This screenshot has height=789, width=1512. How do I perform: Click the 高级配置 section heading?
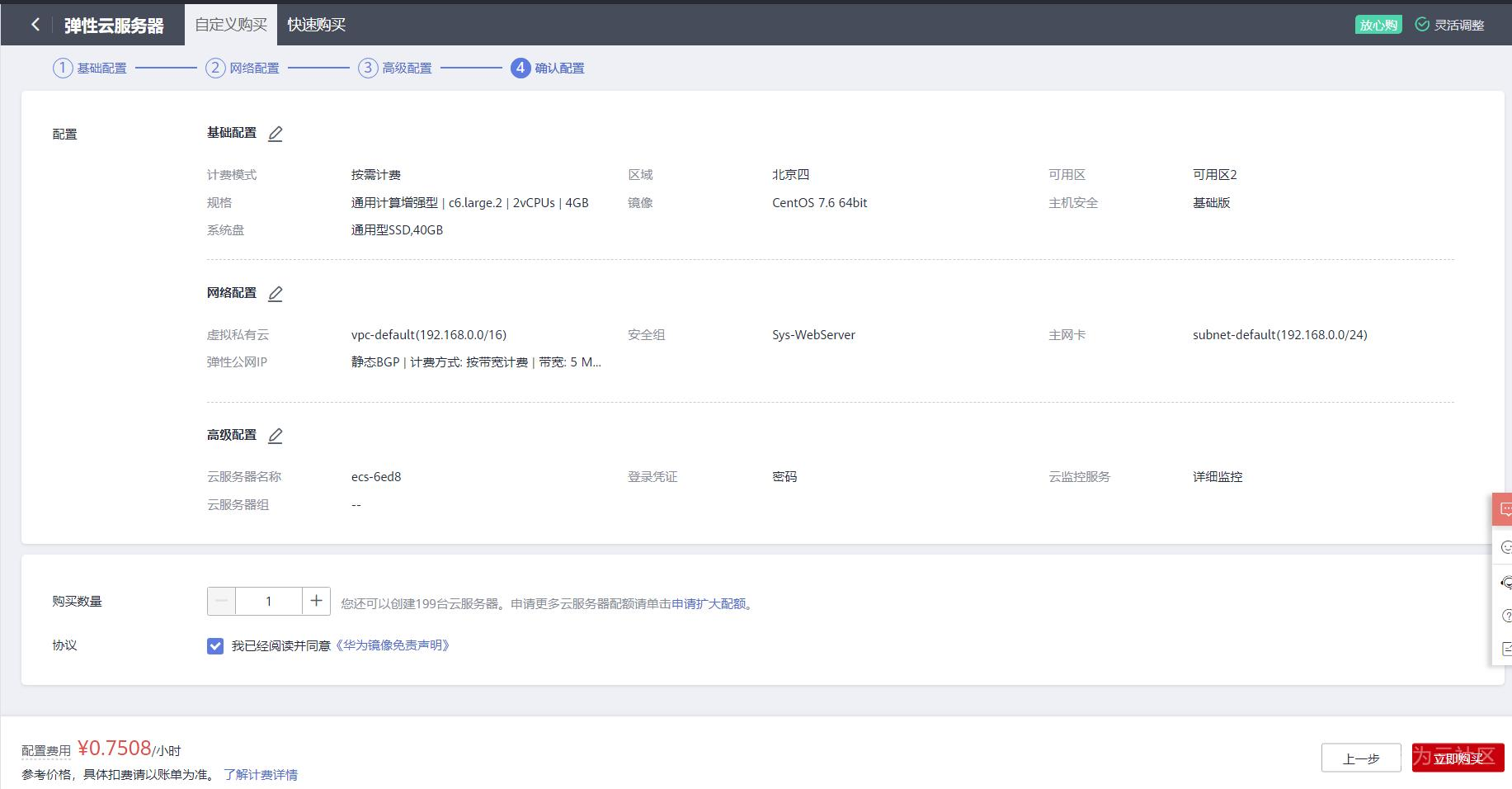(232, 435)
